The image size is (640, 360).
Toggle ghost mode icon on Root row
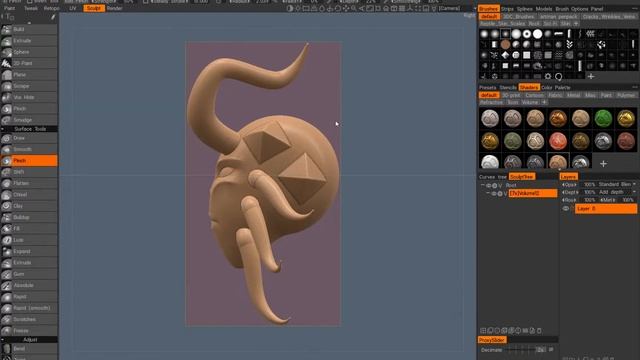pyautogui.click(x=494, y=185)
